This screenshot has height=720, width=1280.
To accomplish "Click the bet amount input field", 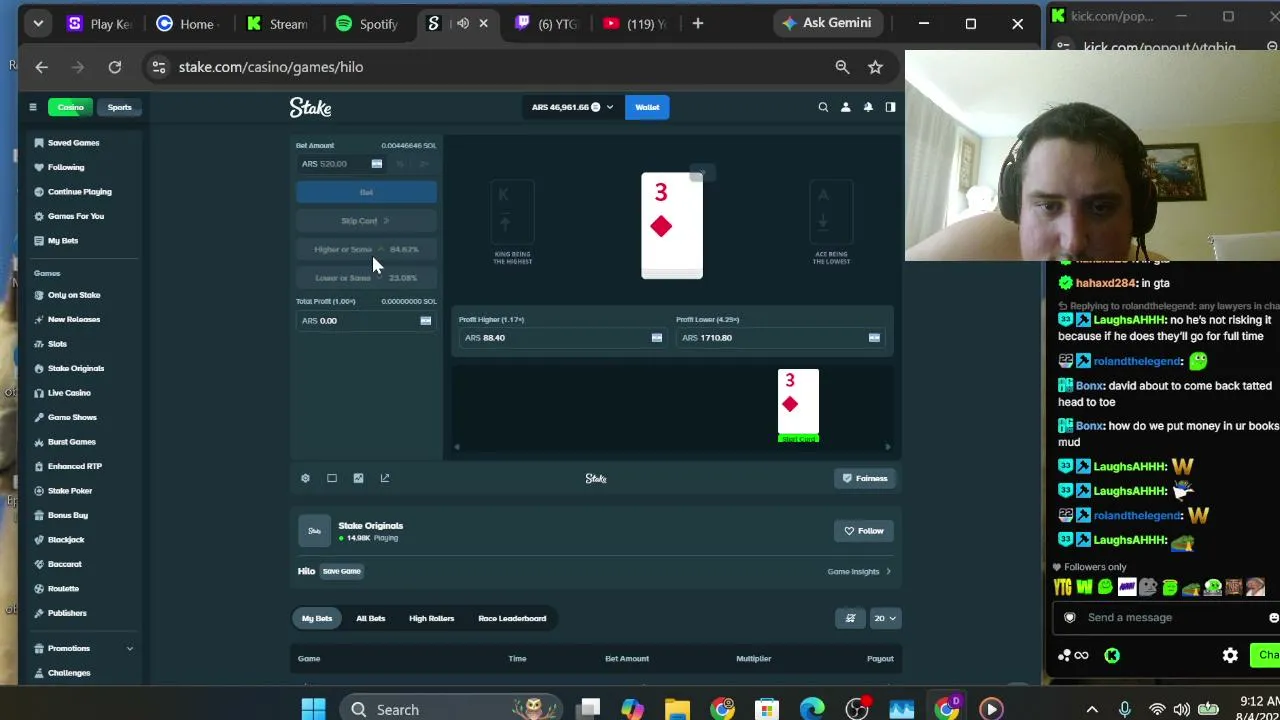I will 341,164.
